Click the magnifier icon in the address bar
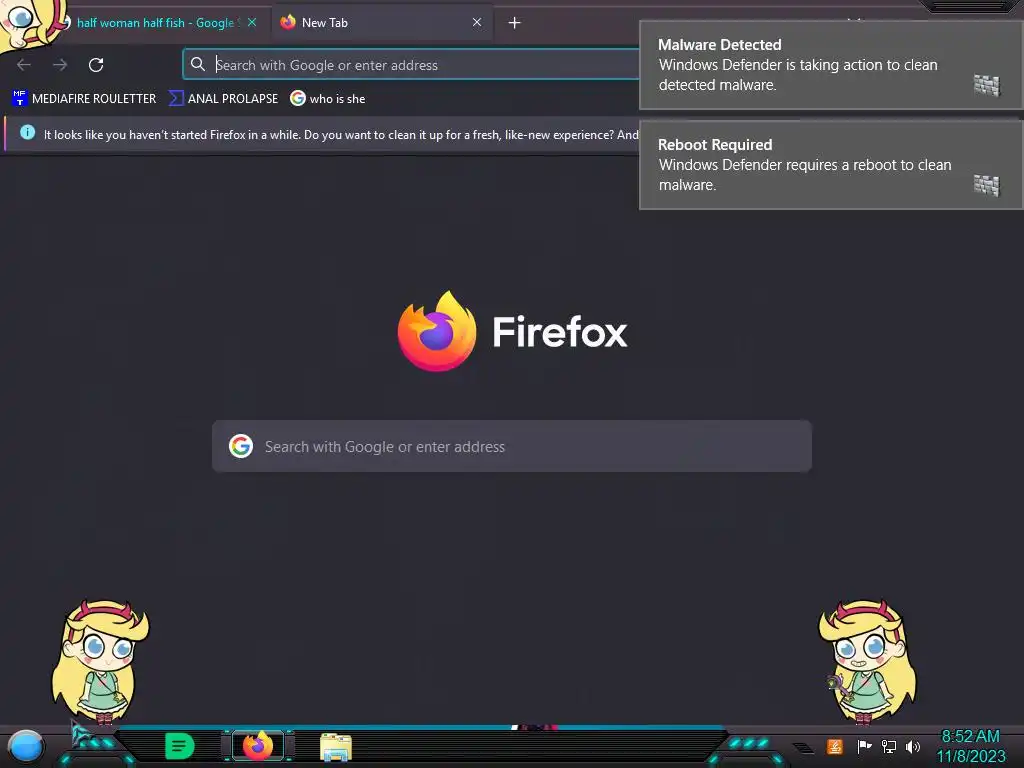 (x=198, y=64)
